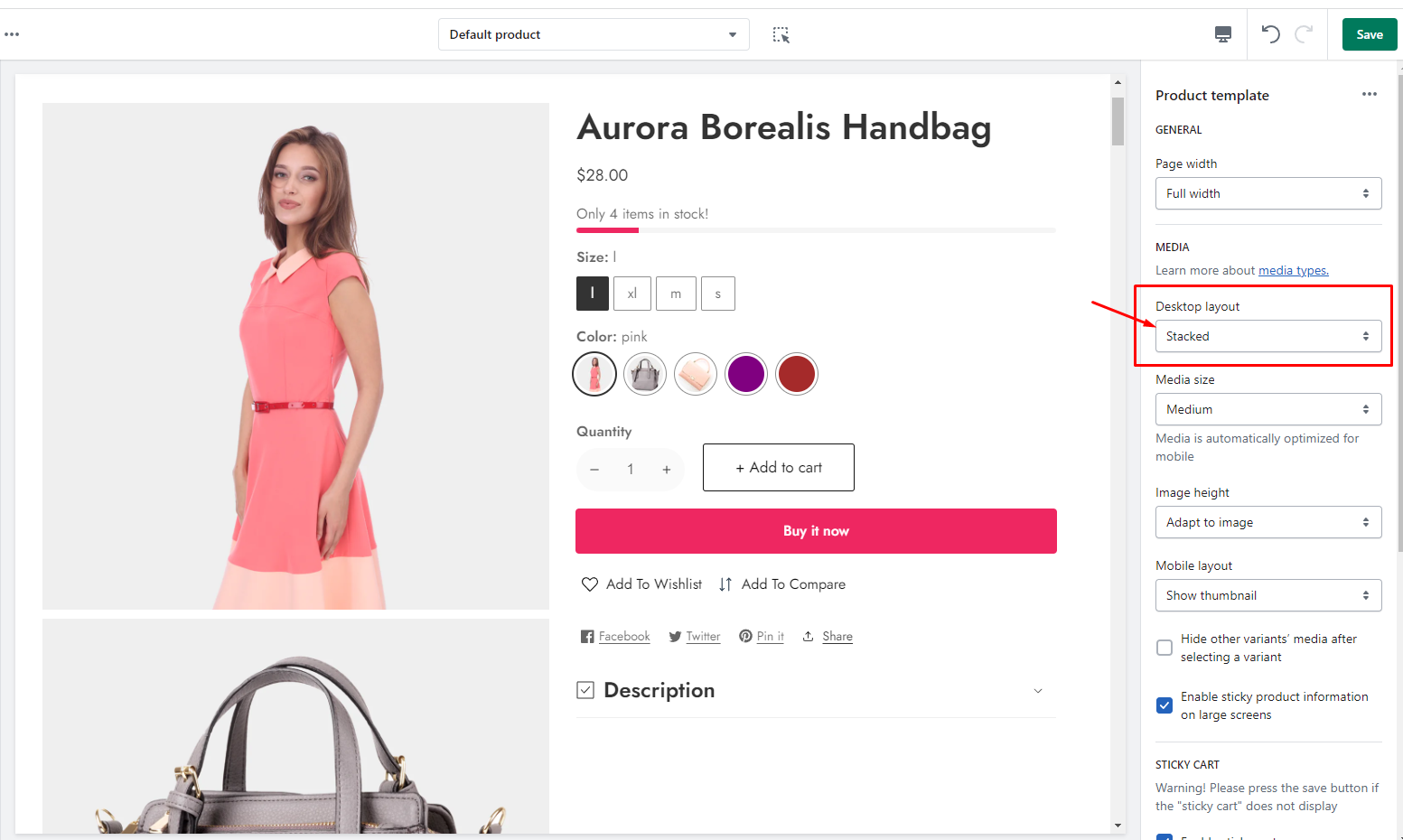Increase quantity with plus button
This screenshot has width=1403, height=840.
667,470
